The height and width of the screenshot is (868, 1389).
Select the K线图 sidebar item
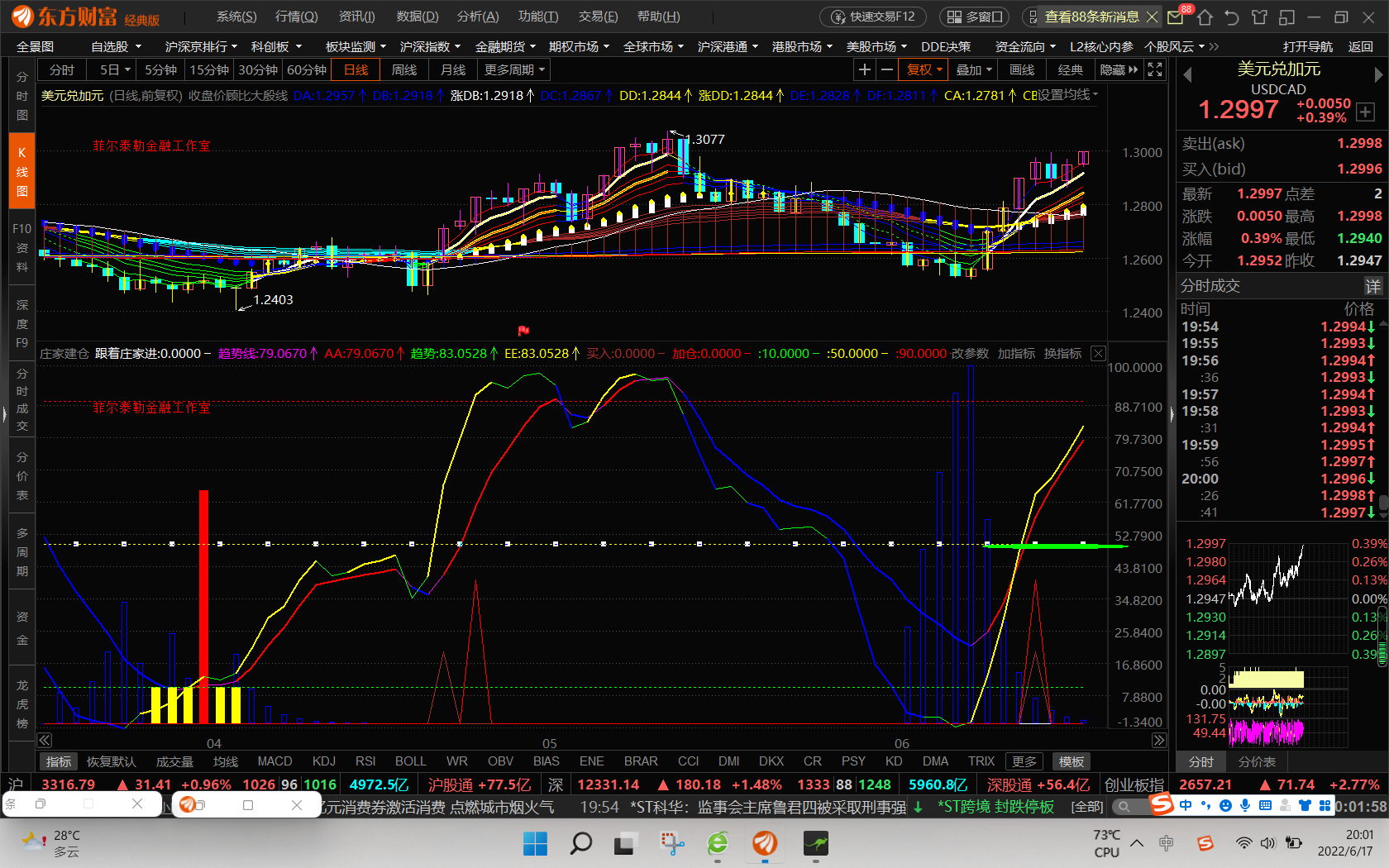point(21,172)
